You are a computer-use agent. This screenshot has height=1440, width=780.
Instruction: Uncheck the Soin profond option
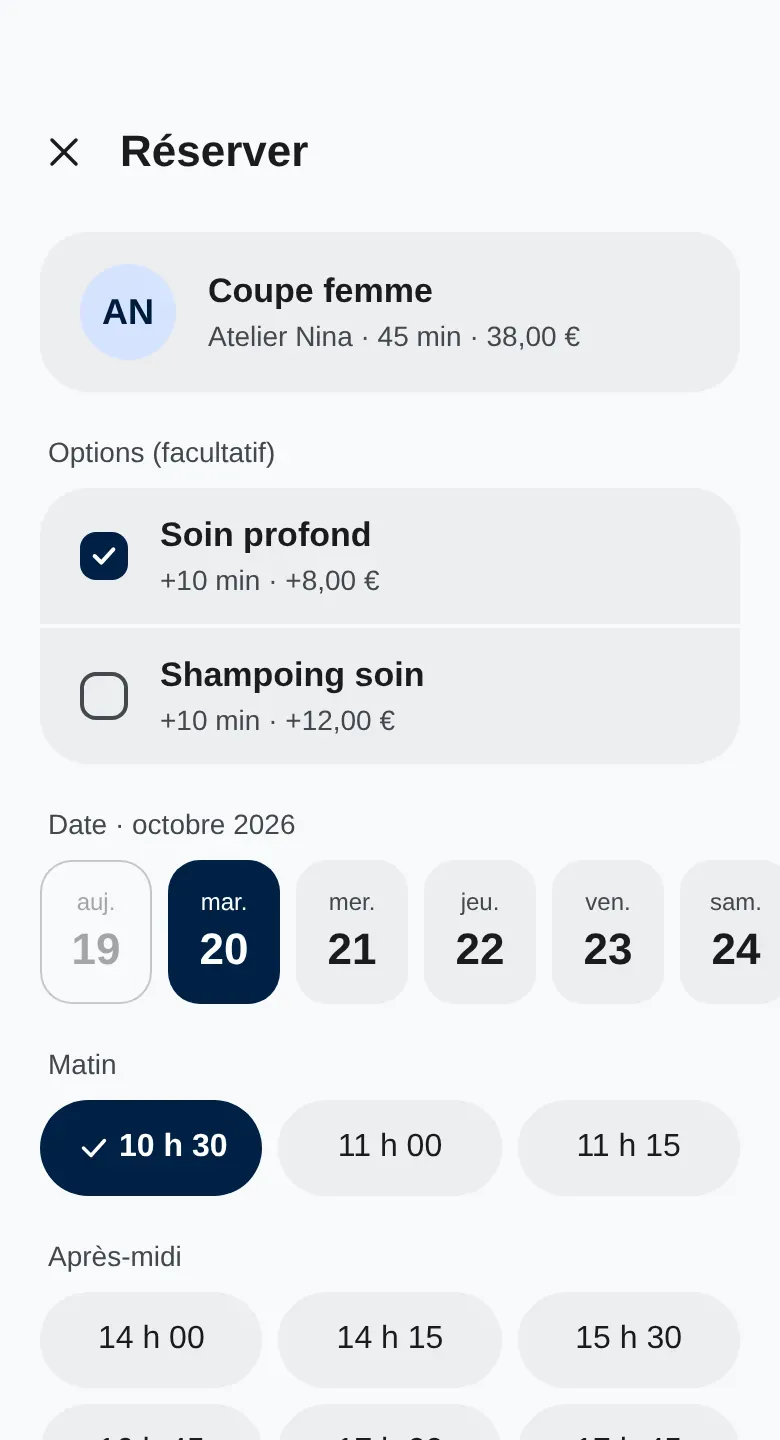(x=104, y=556)
